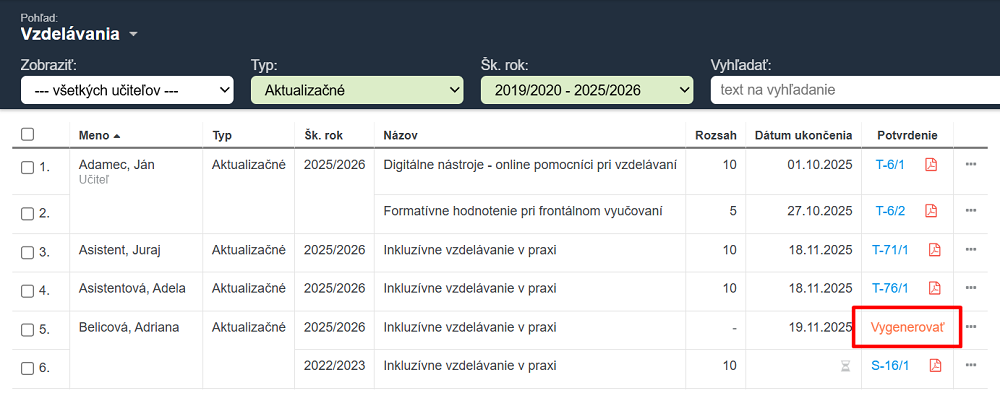
Task: Open three-dots menu for Asistentová row
Action: tap(971, 289)
